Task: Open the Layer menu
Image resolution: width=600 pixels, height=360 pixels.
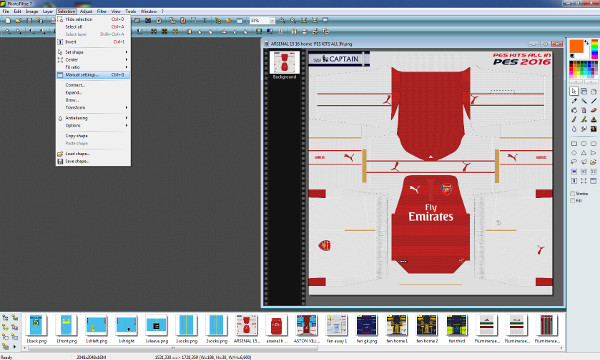Action: (x=47, y=11)
